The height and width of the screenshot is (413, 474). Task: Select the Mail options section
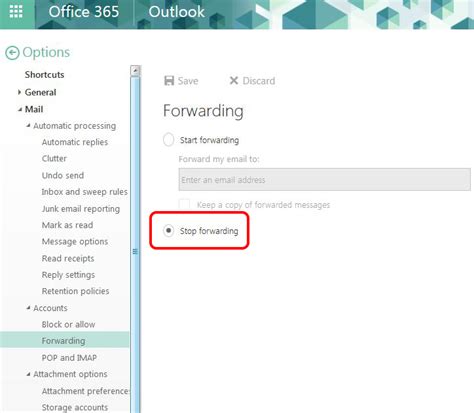click(34, 109)
